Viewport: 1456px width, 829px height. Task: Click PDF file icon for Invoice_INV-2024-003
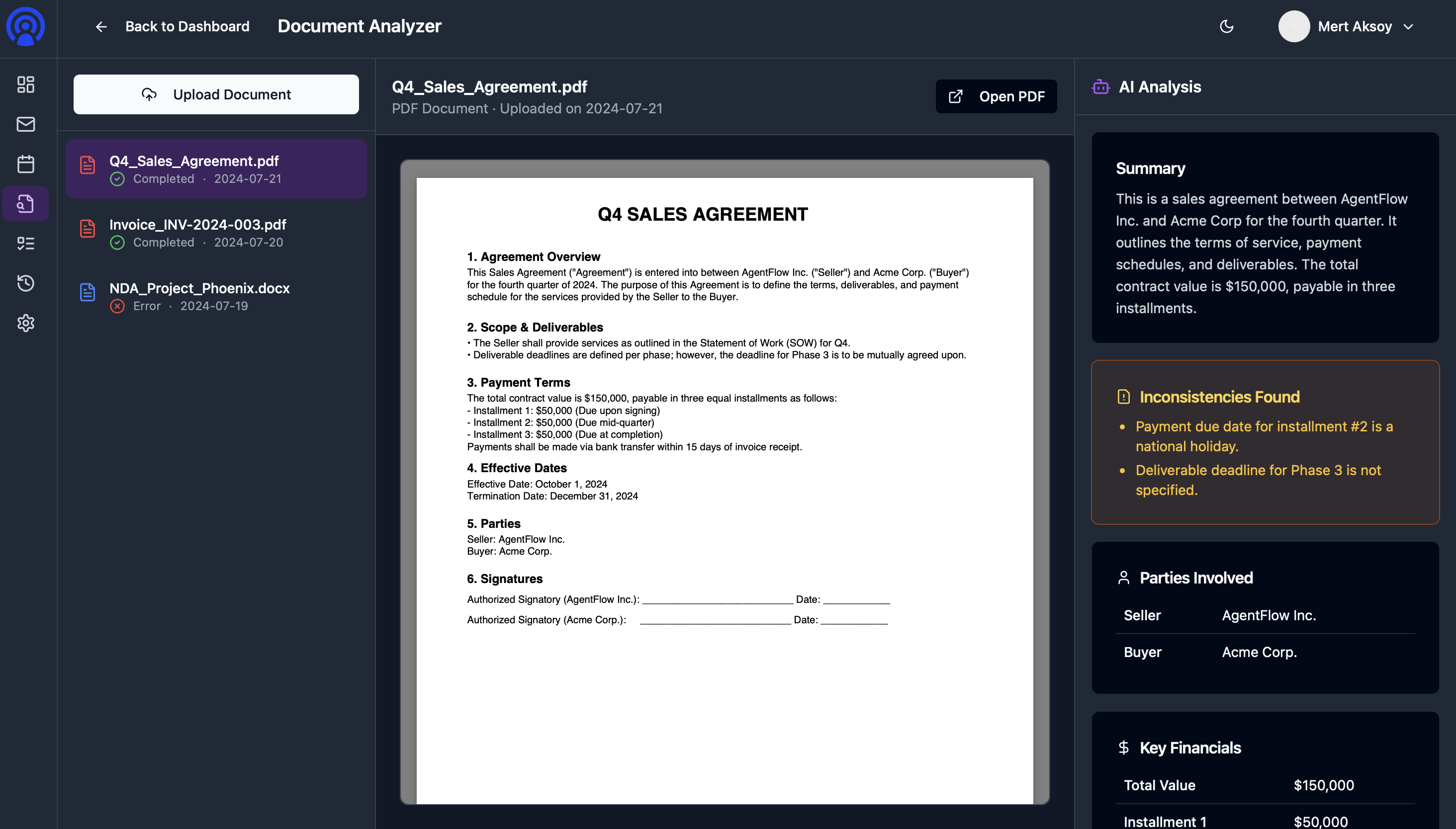87,229
